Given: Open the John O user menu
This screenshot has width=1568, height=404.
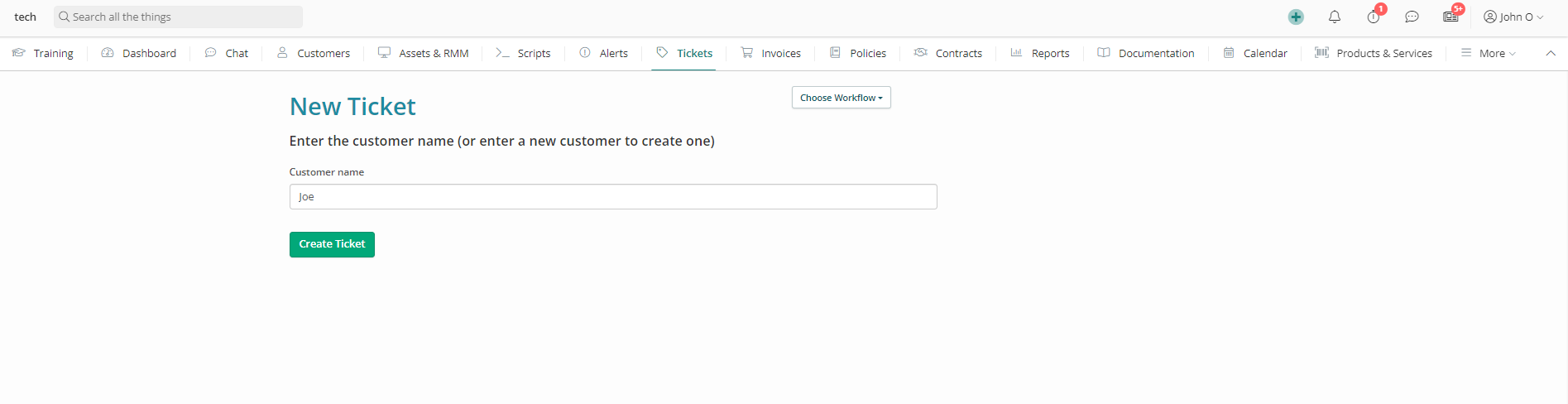Looking at the screenshot, I should [1513, 17].
